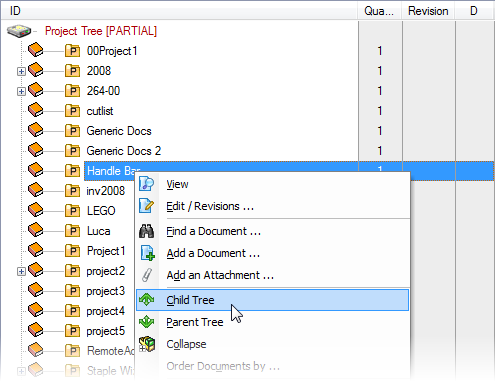Click the orange book icon beside 2008

[x=35, y=70]
